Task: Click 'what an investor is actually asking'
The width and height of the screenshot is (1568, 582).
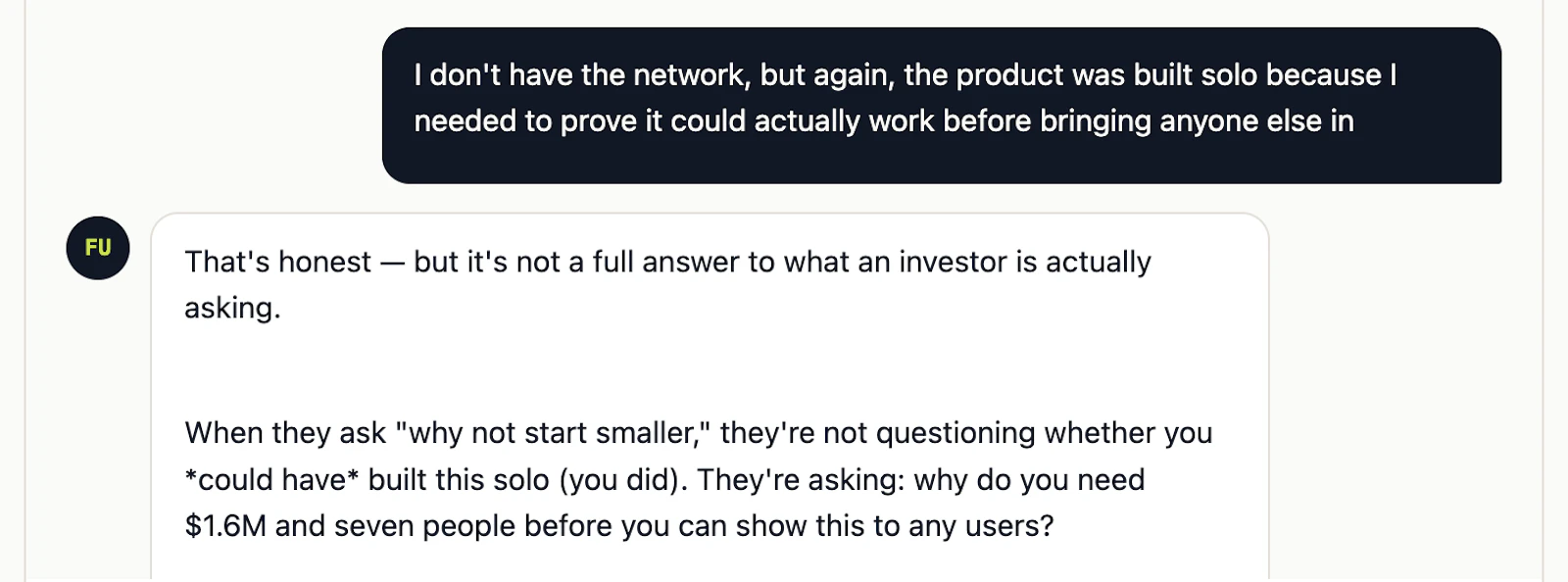Action: pos(970,262)
